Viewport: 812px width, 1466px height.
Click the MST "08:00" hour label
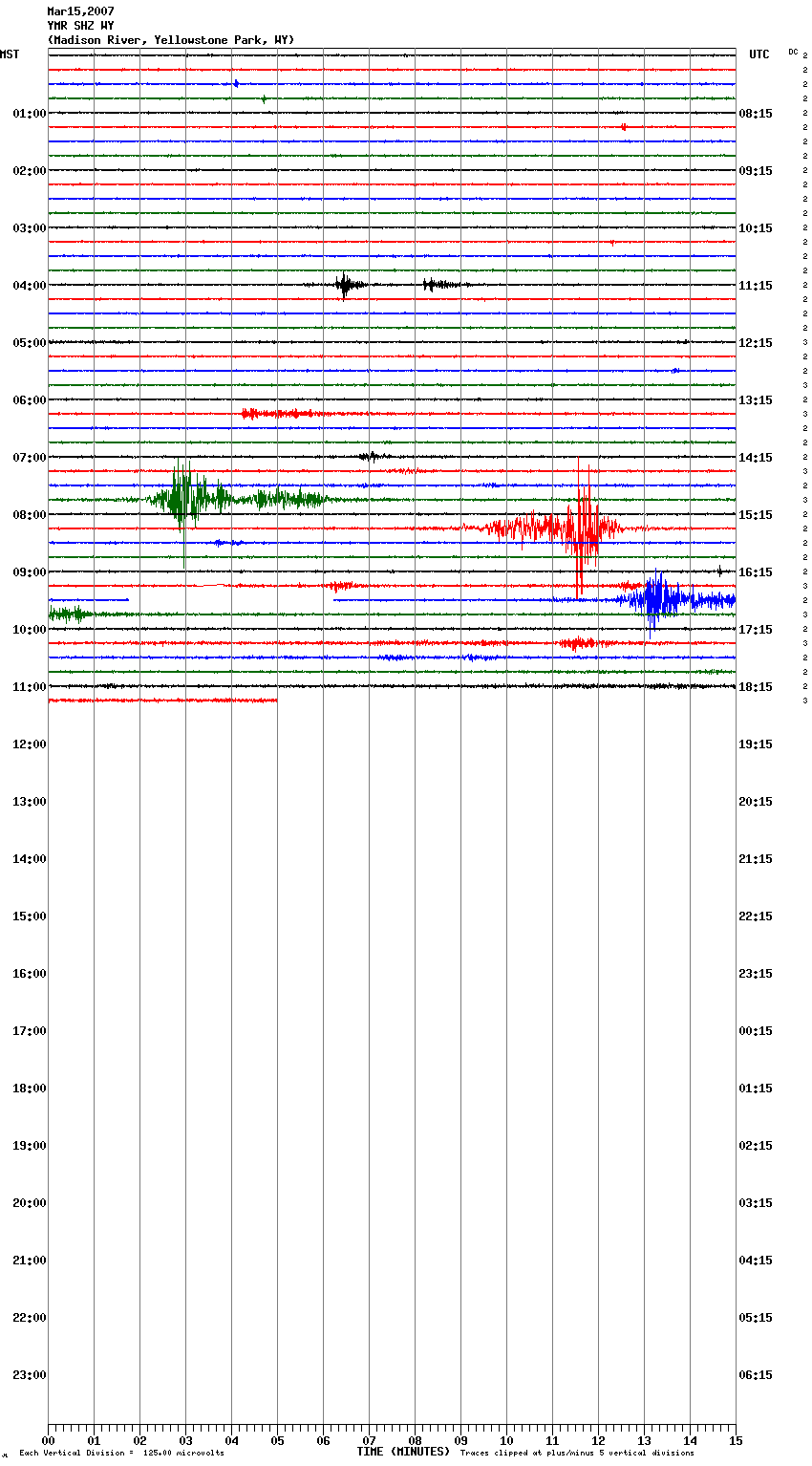click(30, 515)
